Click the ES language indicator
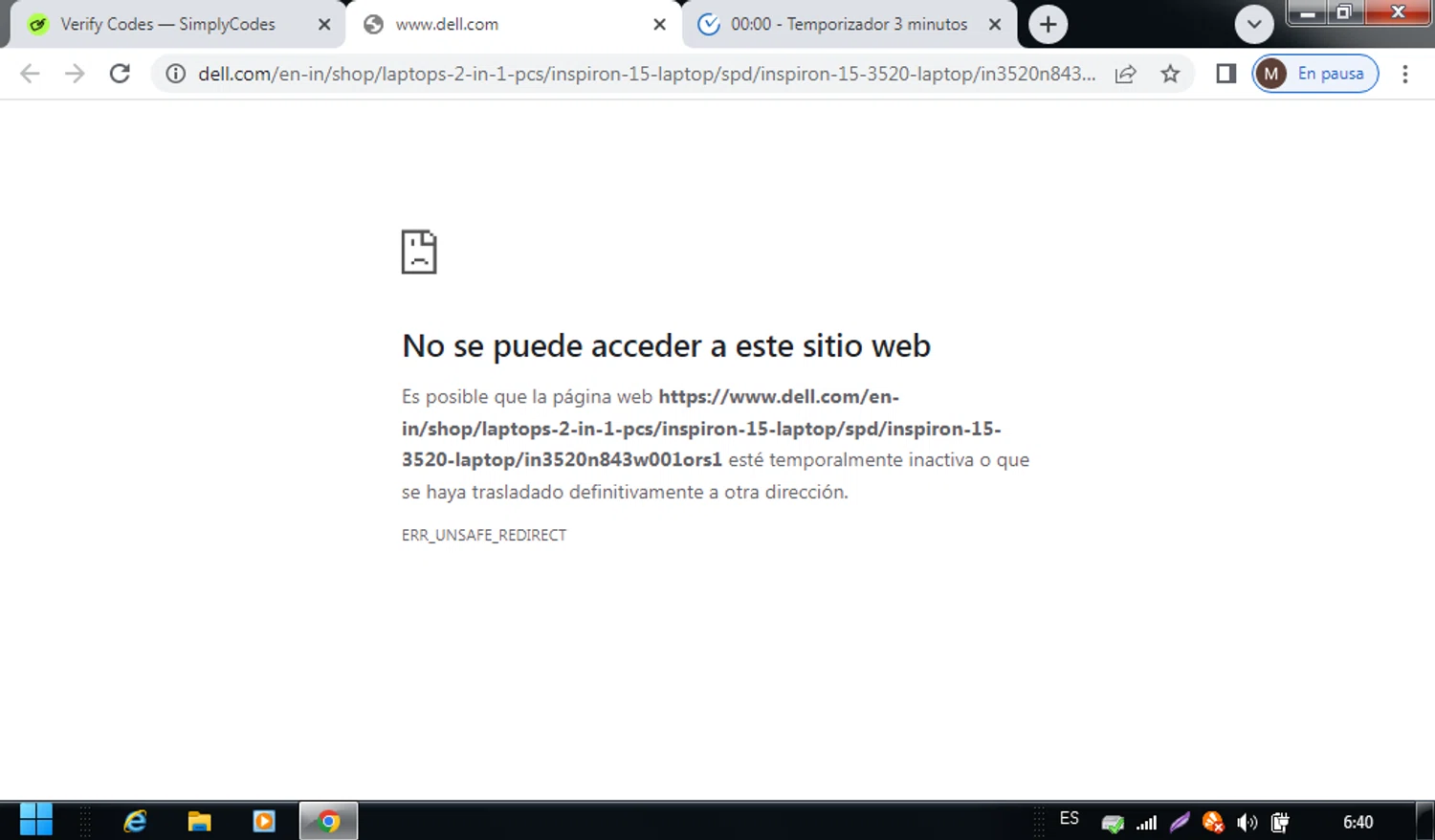1435x840 pixels. click(x=1070, y=819)
